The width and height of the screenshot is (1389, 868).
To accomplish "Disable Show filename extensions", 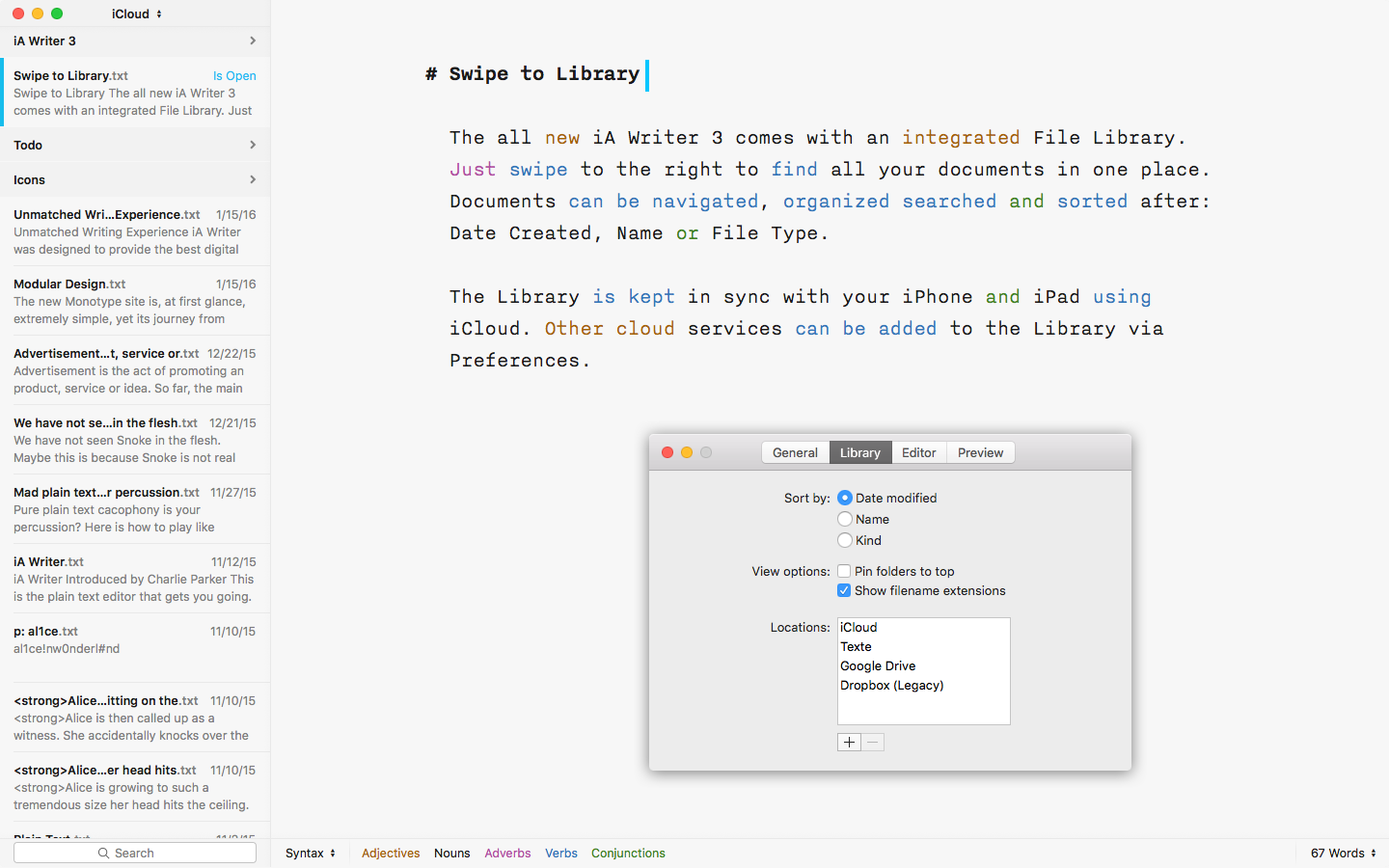I will point(844,590).
